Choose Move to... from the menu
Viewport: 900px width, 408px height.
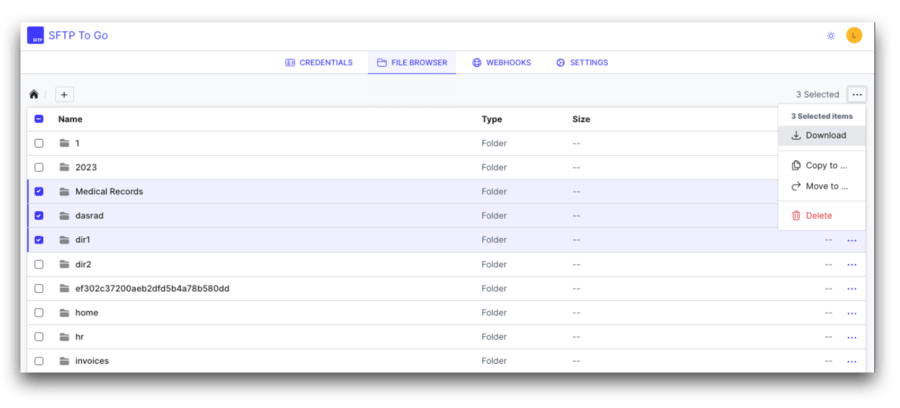pyautogui.click(x=821, y=186)
